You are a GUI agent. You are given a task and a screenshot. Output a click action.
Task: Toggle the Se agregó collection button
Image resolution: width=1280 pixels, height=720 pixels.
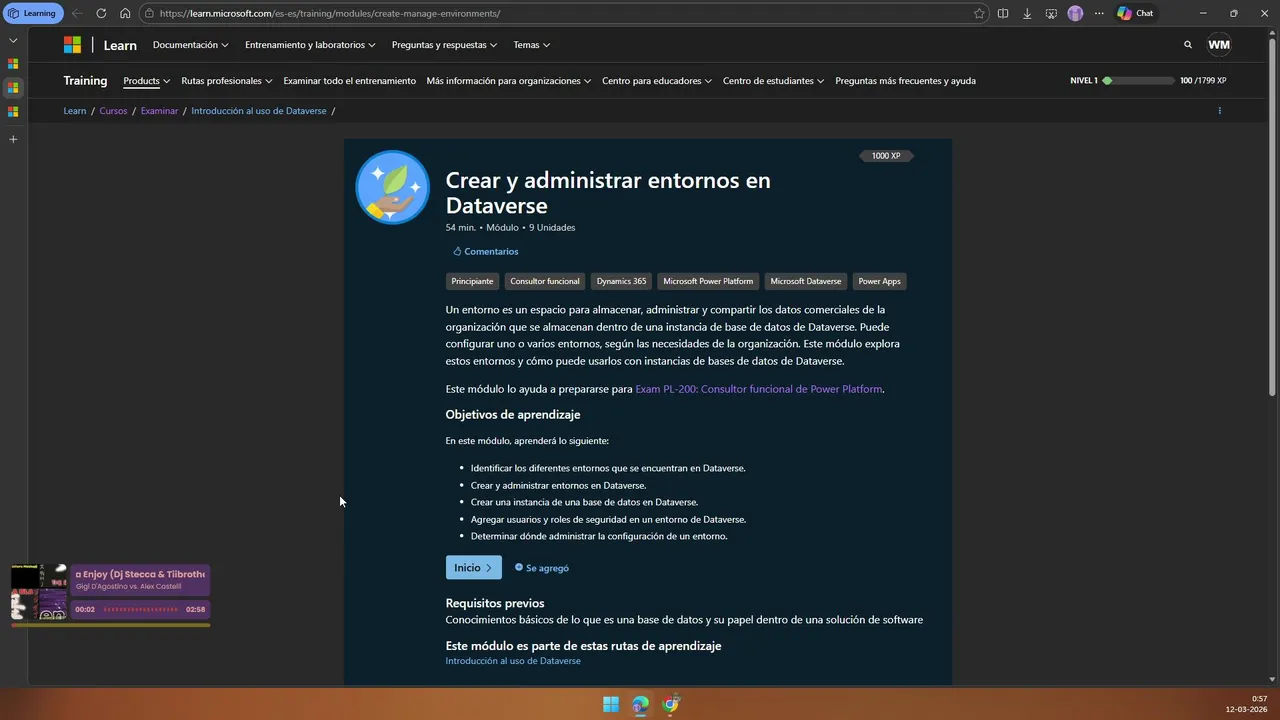(x=542, y=568)
